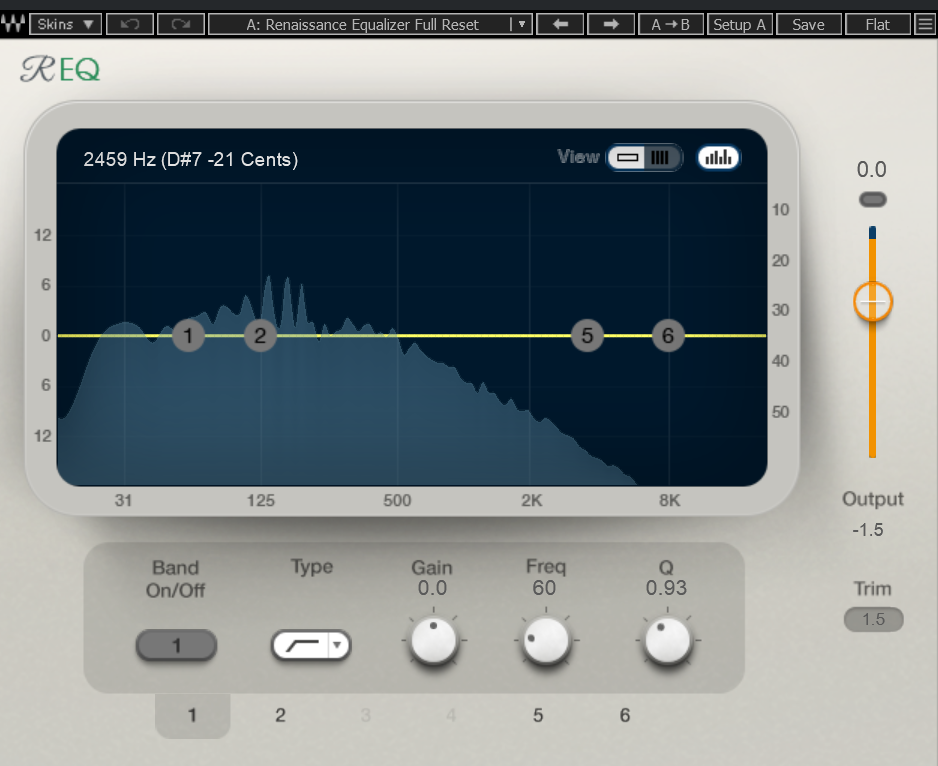Select band 5 marker on graph

[x=587, y=336]
